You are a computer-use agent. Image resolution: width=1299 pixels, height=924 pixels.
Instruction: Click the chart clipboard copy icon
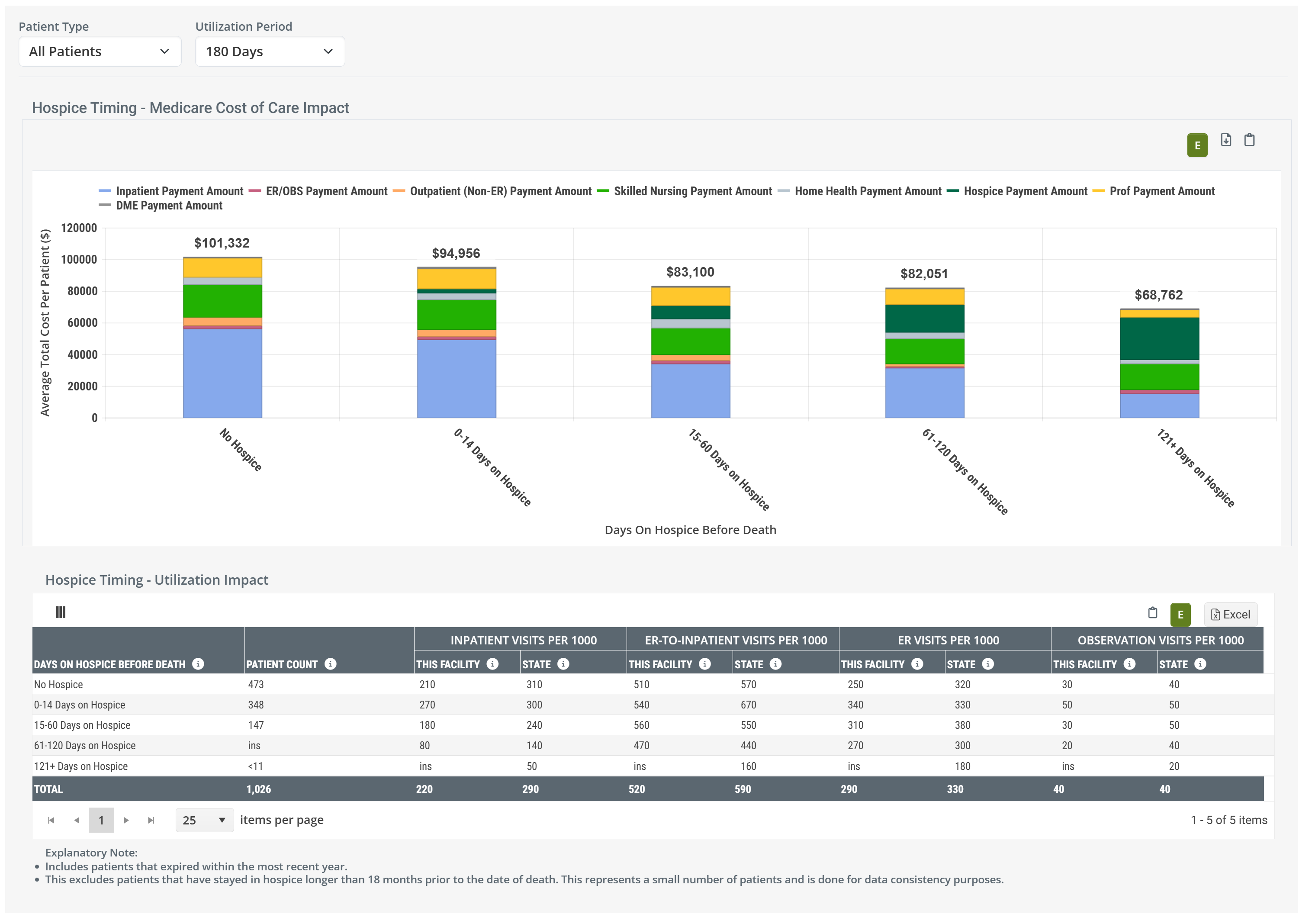coord(1249,140)
